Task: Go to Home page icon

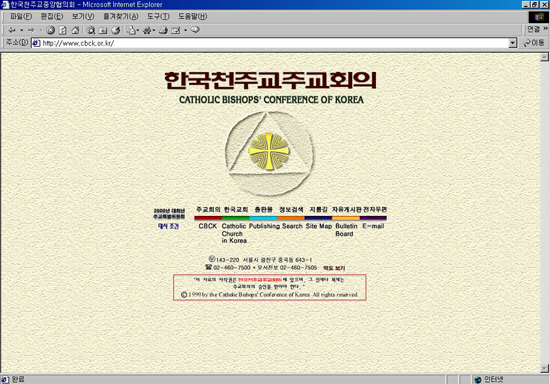Action: (75, 31)
